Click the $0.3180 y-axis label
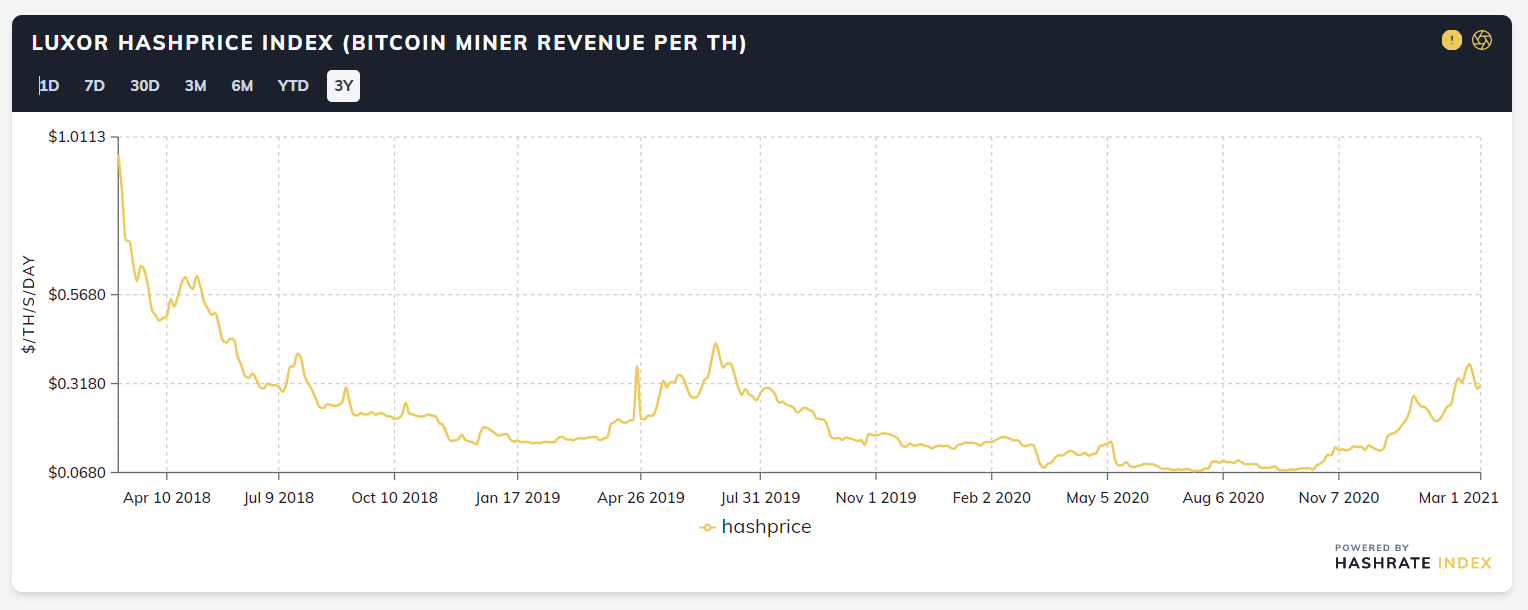This screenshot has width=1528, height=610. click(x=77, y=384)
